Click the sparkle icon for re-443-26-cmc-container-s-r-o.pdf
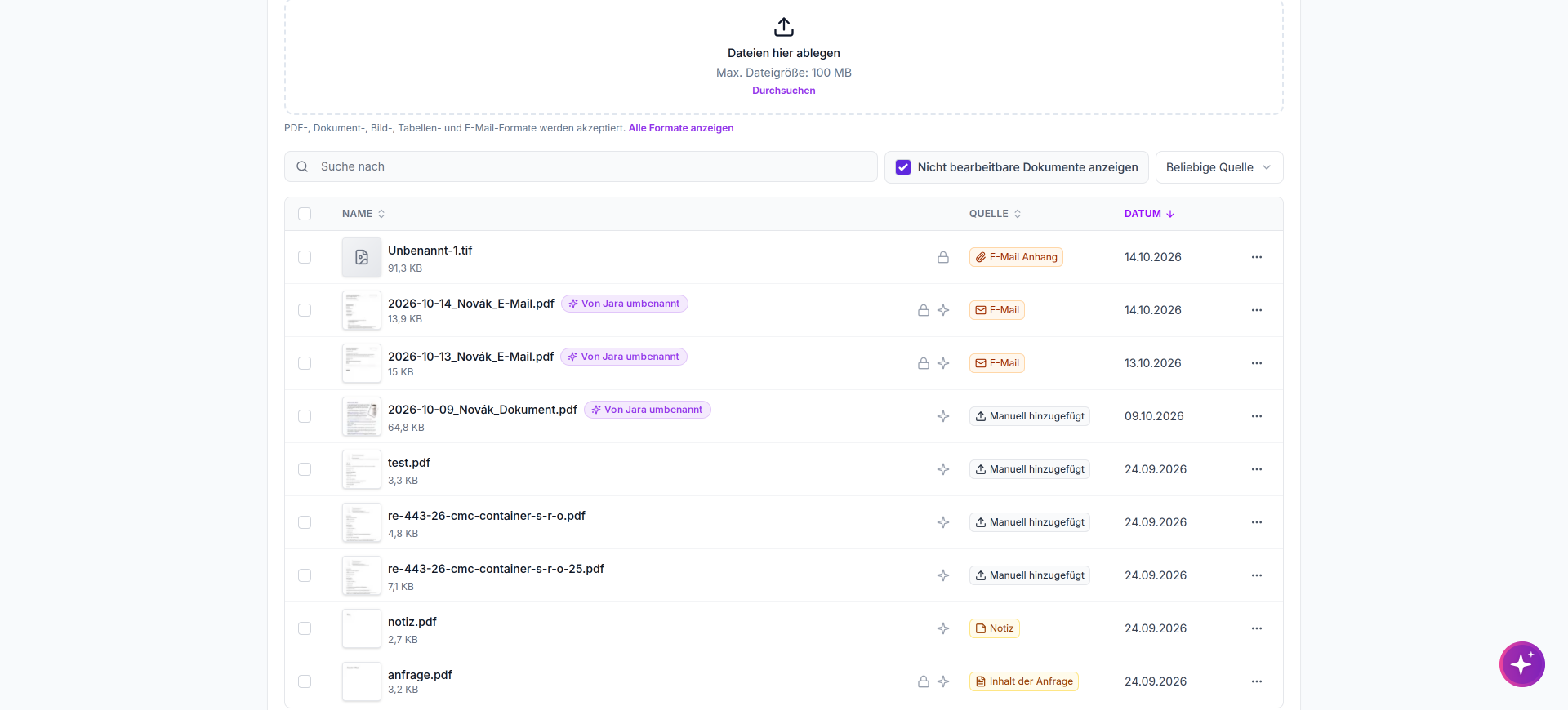The height and width of the screenshot is (710, 1568). click(x=943, y=522)
